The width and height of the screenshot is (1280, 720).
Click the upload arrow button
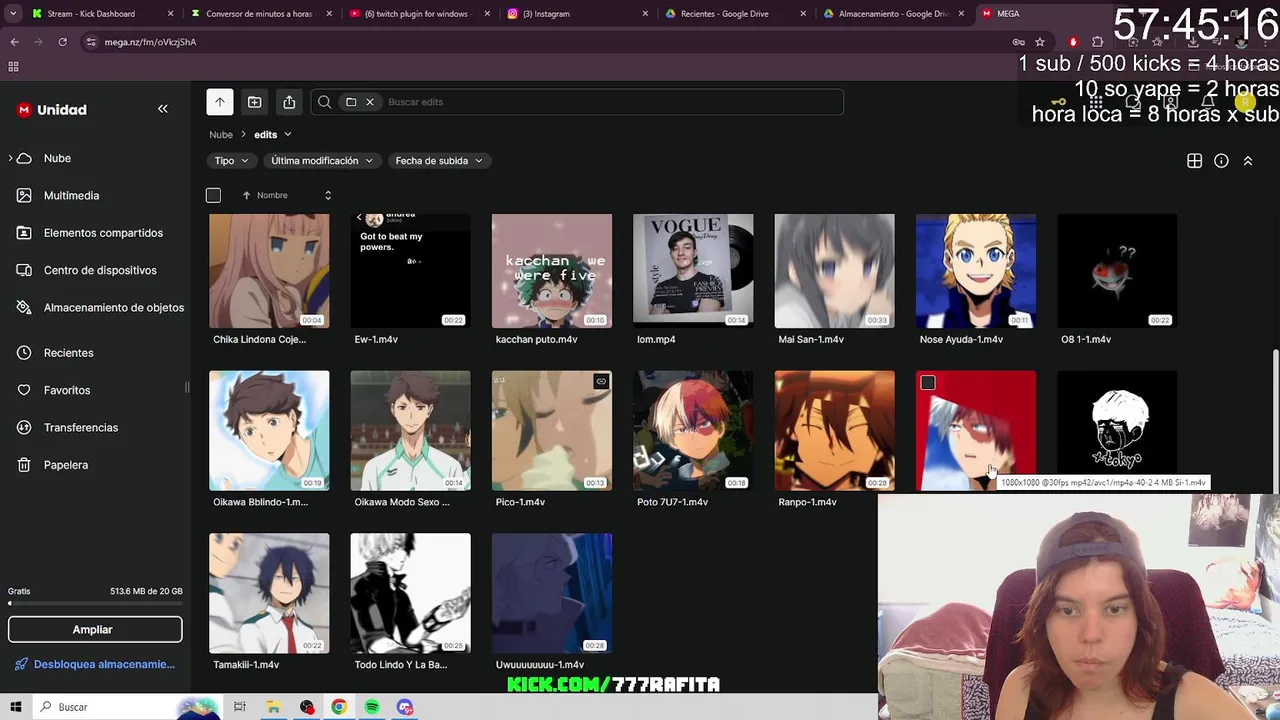pyautogui.click(x=220, y=102)
